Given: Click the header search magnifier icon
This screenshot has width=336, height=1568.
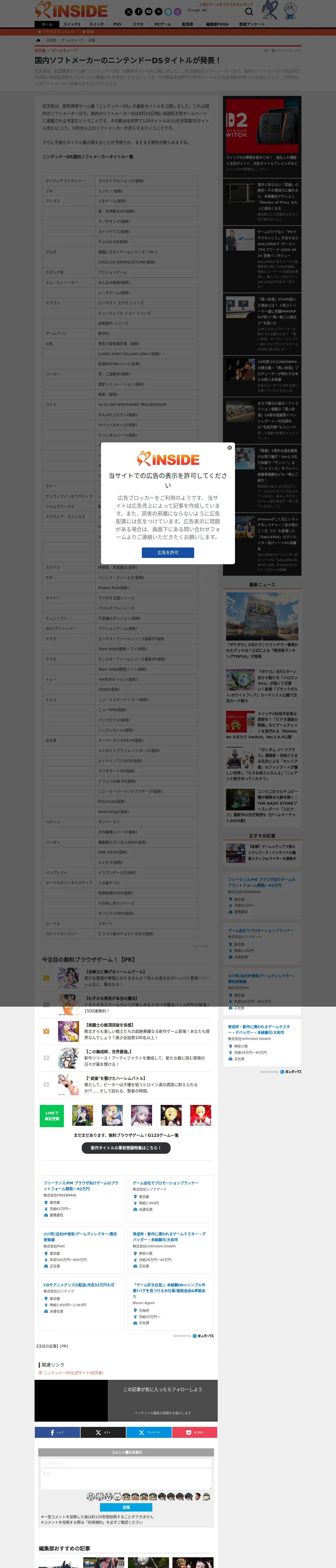Looking at the screenshot, I should pos(249,11).
